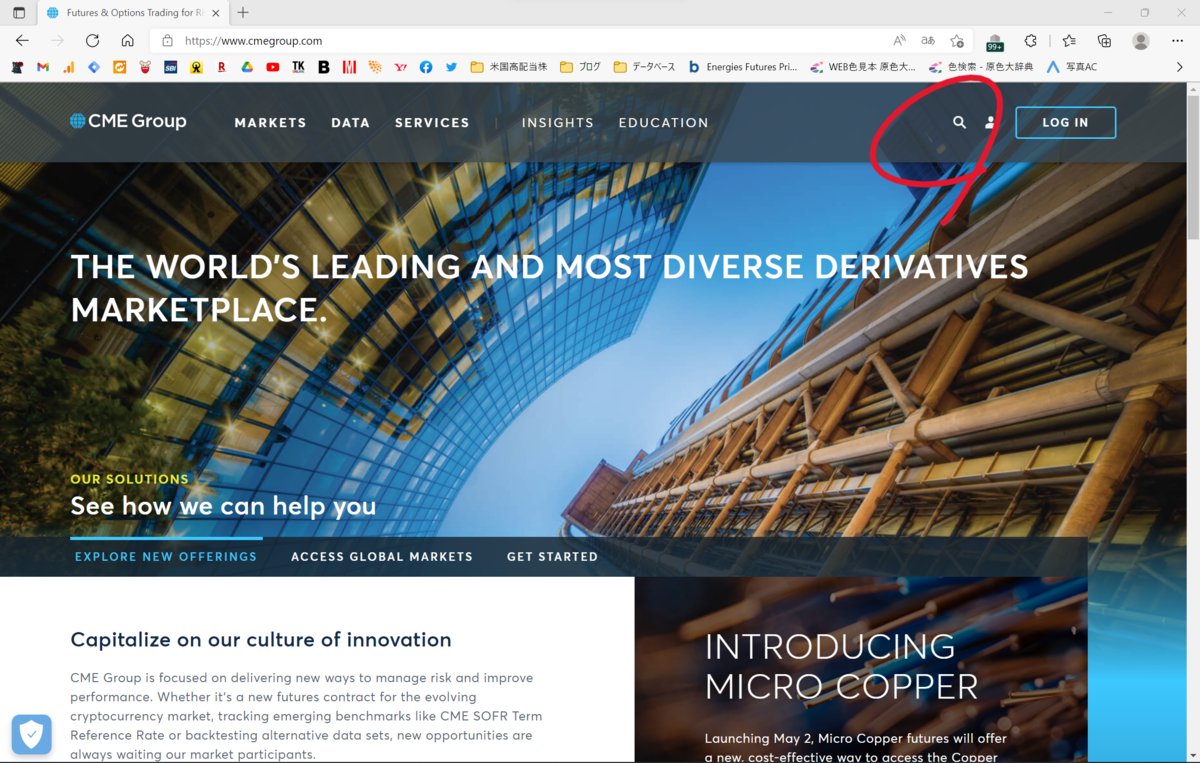Open the 色検索 - 原色大辞典 bookmark

coord(982,67)
